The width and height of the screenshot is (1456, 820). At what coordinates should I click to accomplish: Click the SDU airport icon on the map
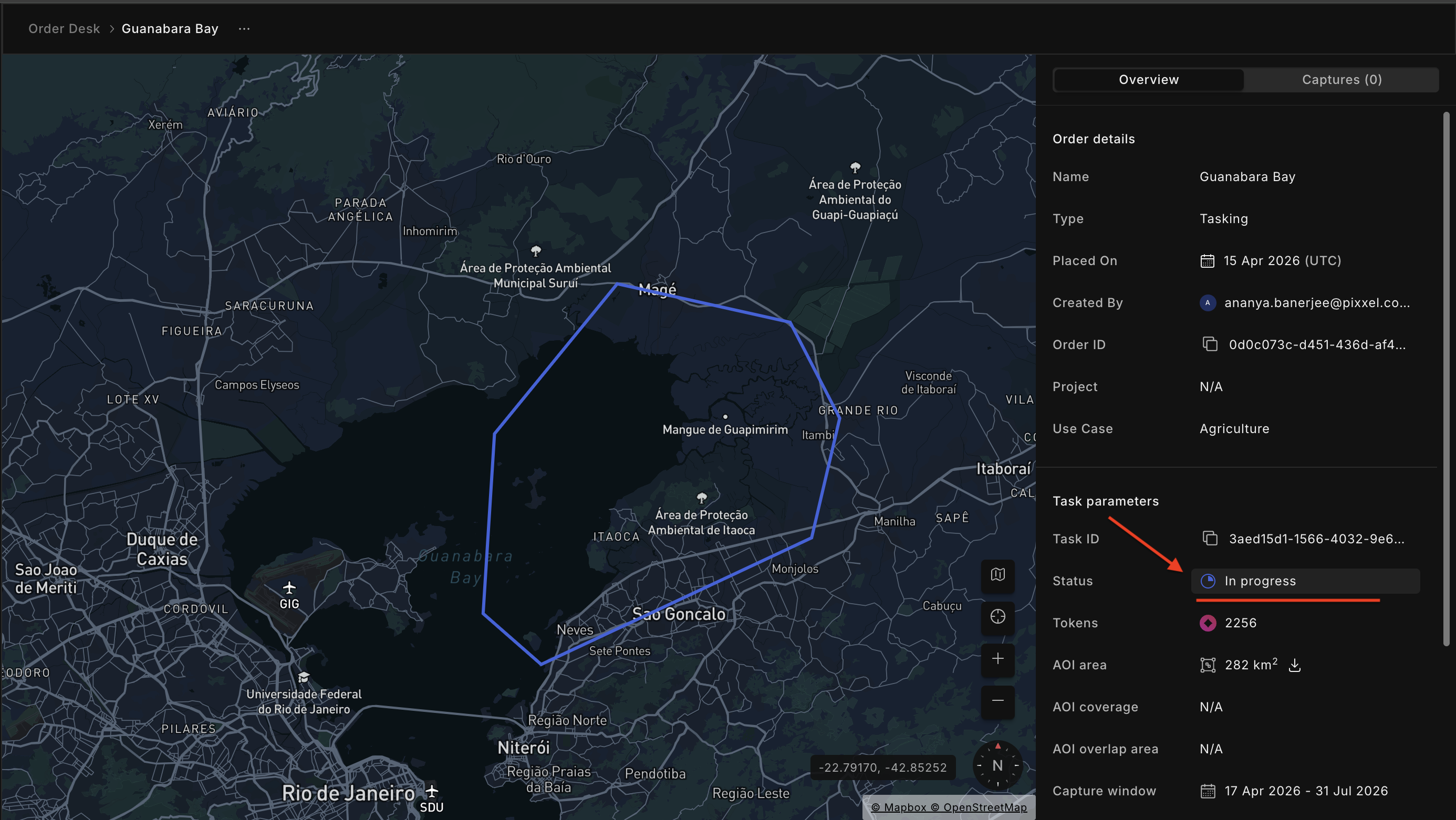432,791
